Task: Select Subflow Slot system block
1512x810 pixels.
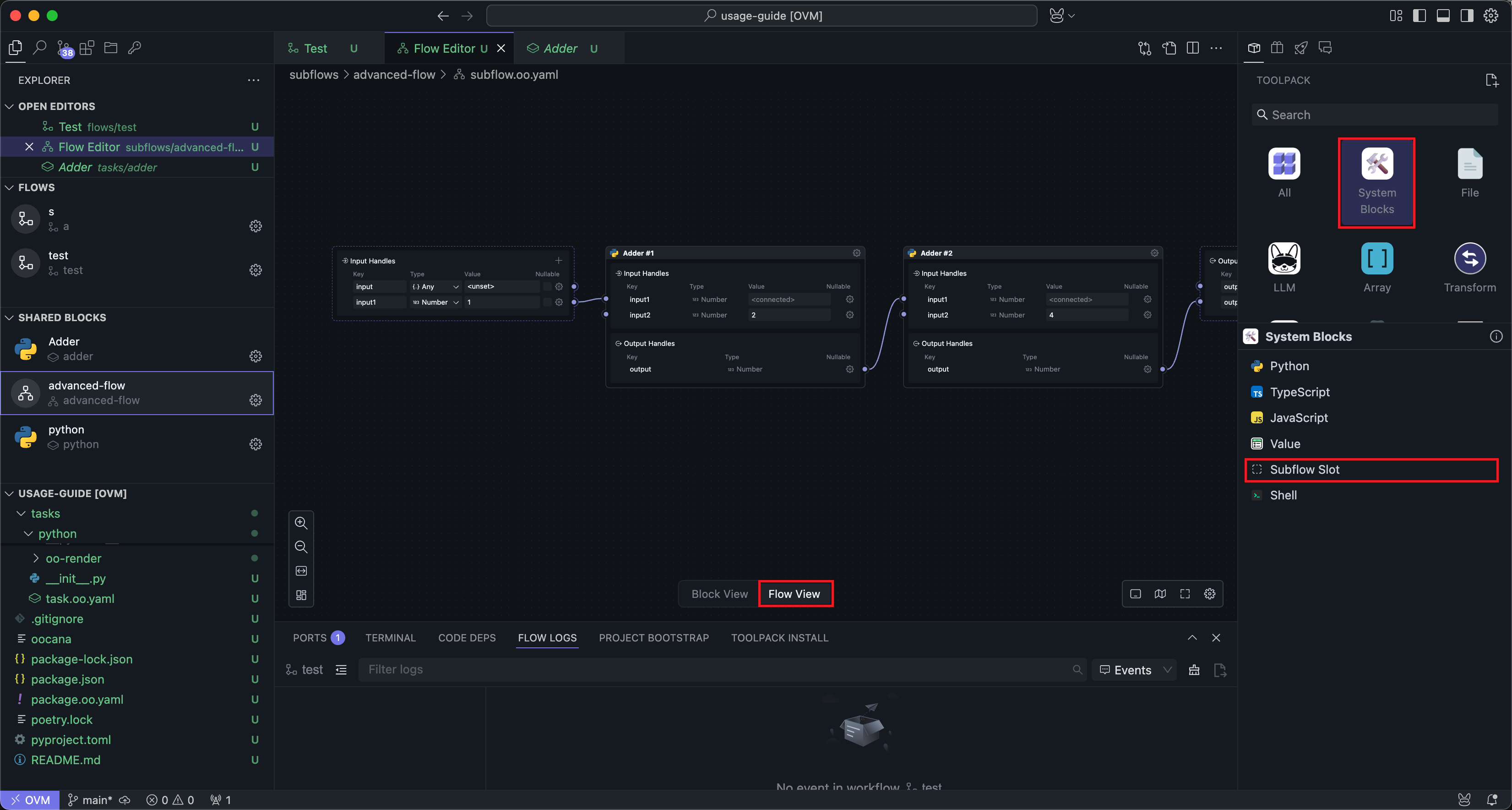Action: 1304,469
